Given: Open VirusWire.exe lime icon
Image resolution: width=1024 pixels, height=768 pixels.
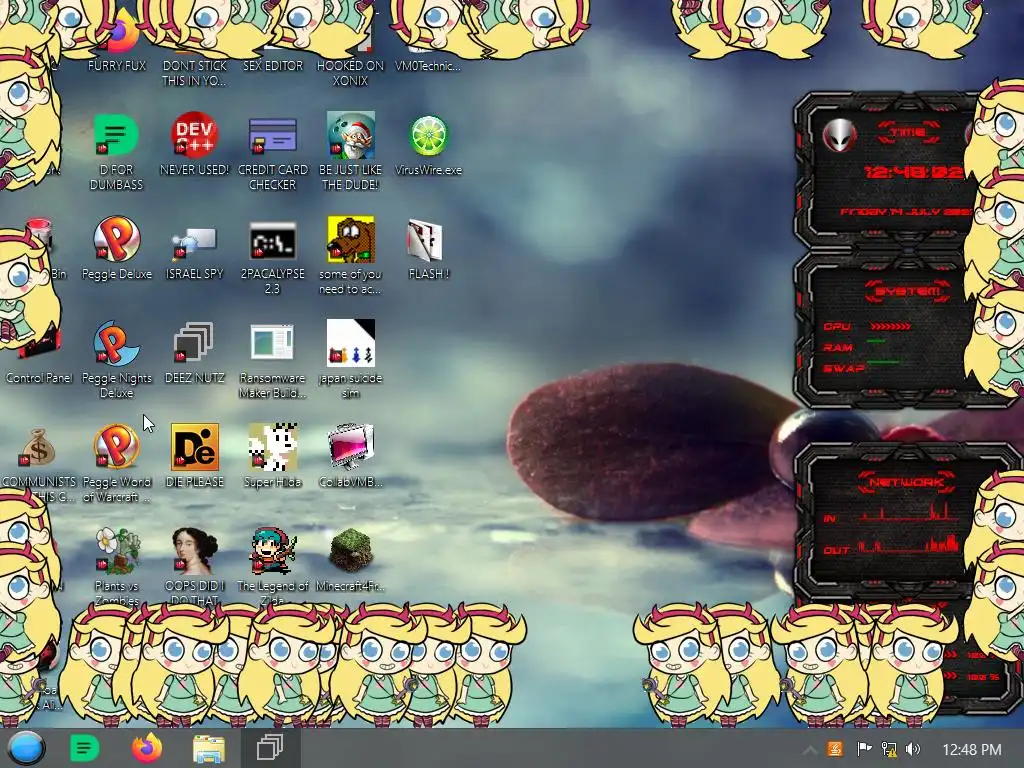Looking at the screenshot, I should click(x=428, y=136).
